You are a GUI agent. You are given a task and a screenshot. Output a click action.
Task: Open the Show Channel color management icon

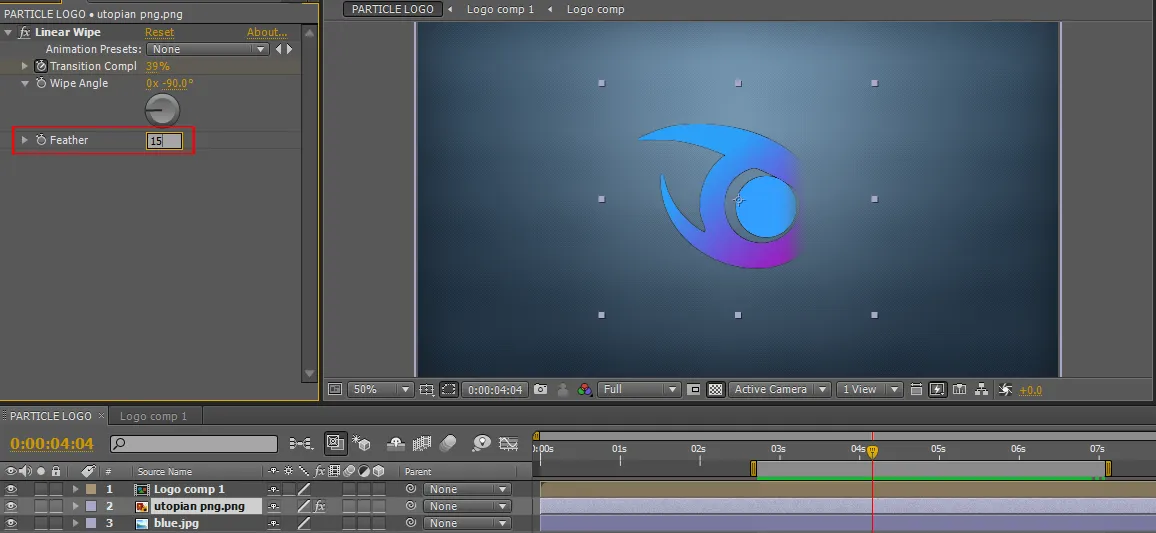585,389
